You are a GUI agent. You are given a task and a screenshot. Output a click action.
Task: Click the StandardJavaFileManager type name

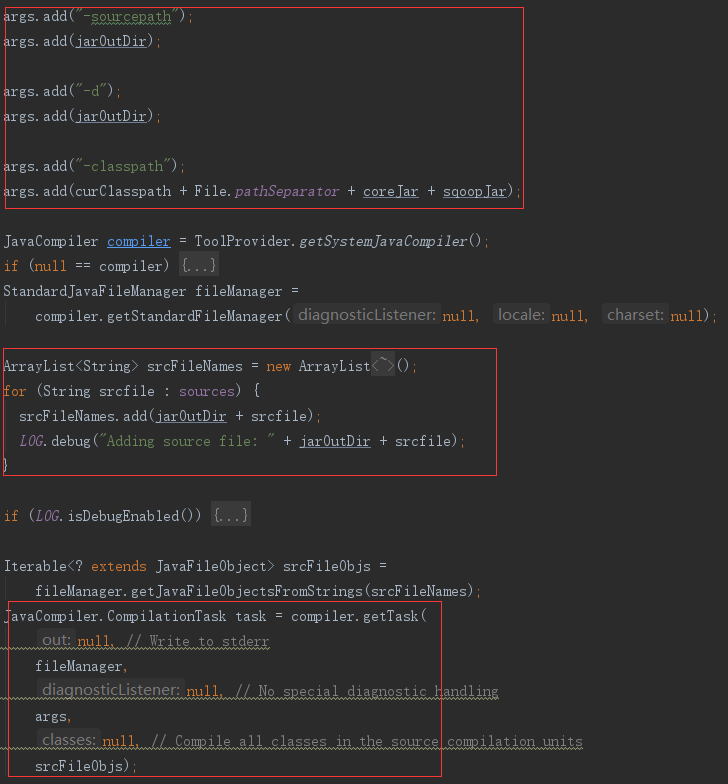pyautogui.click(x=94, y=291)
